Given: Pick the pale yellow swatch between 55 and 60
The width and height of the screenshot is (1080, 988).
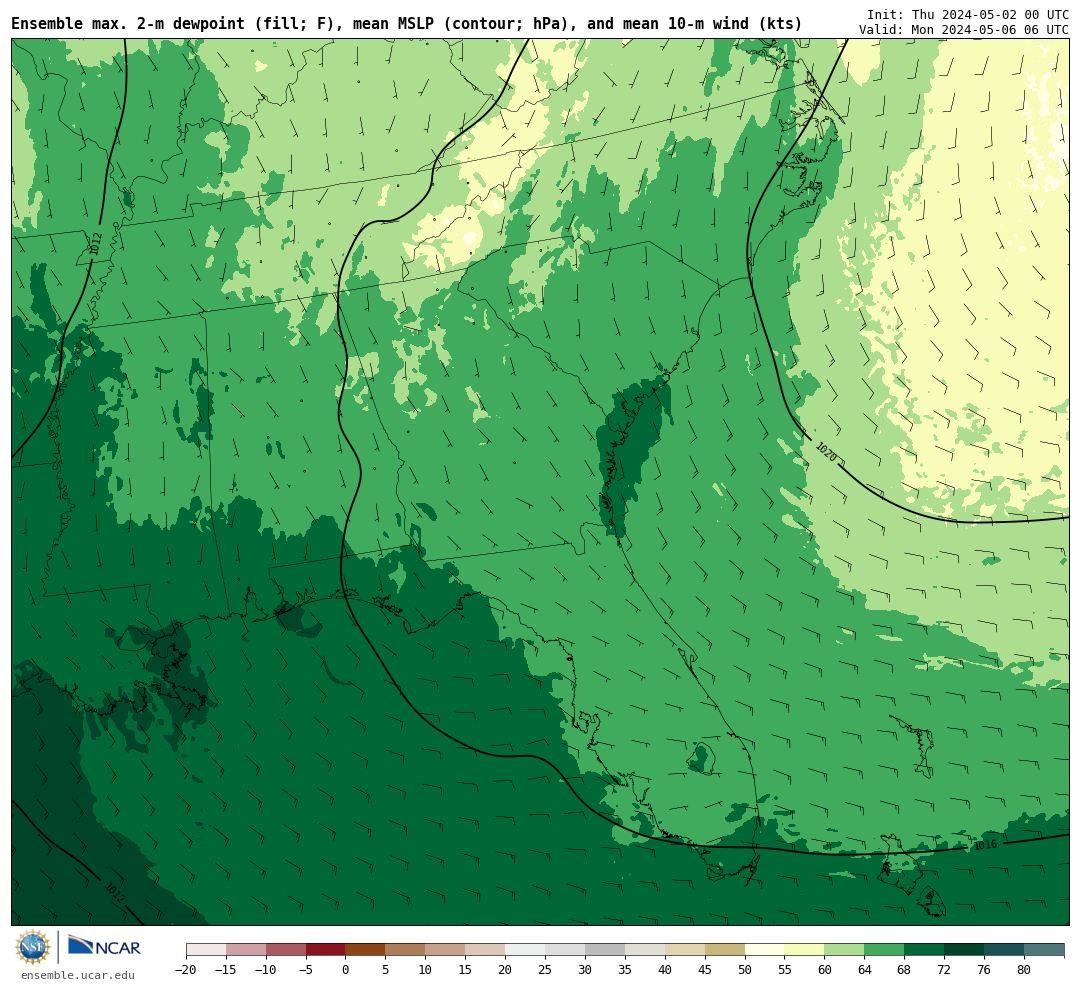Looking at the screenshot, I should coord(805,950).
